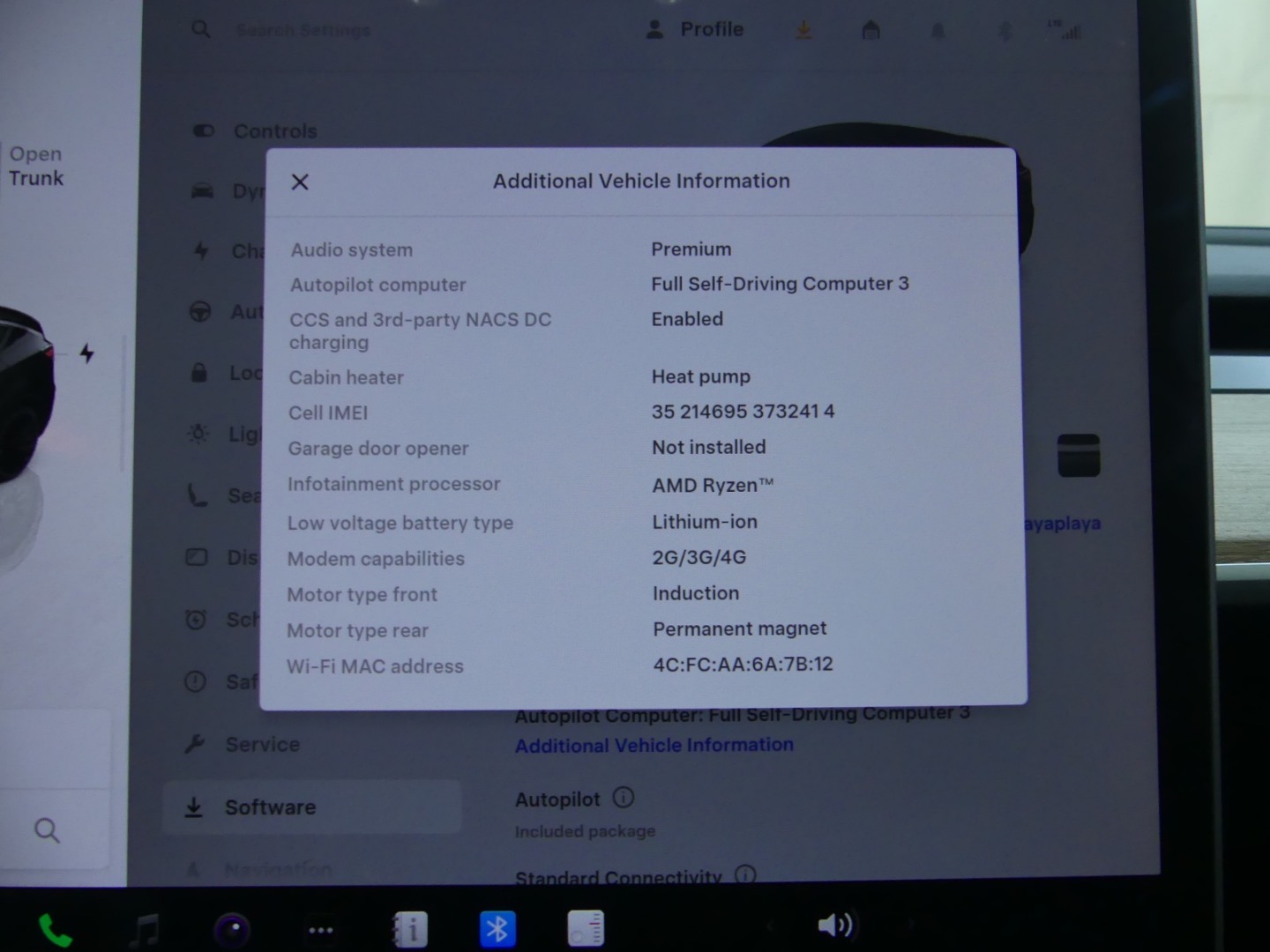1270x952 pixels.
Task: Select Service in settings sidebar
Action: click(x=262, y=745)
